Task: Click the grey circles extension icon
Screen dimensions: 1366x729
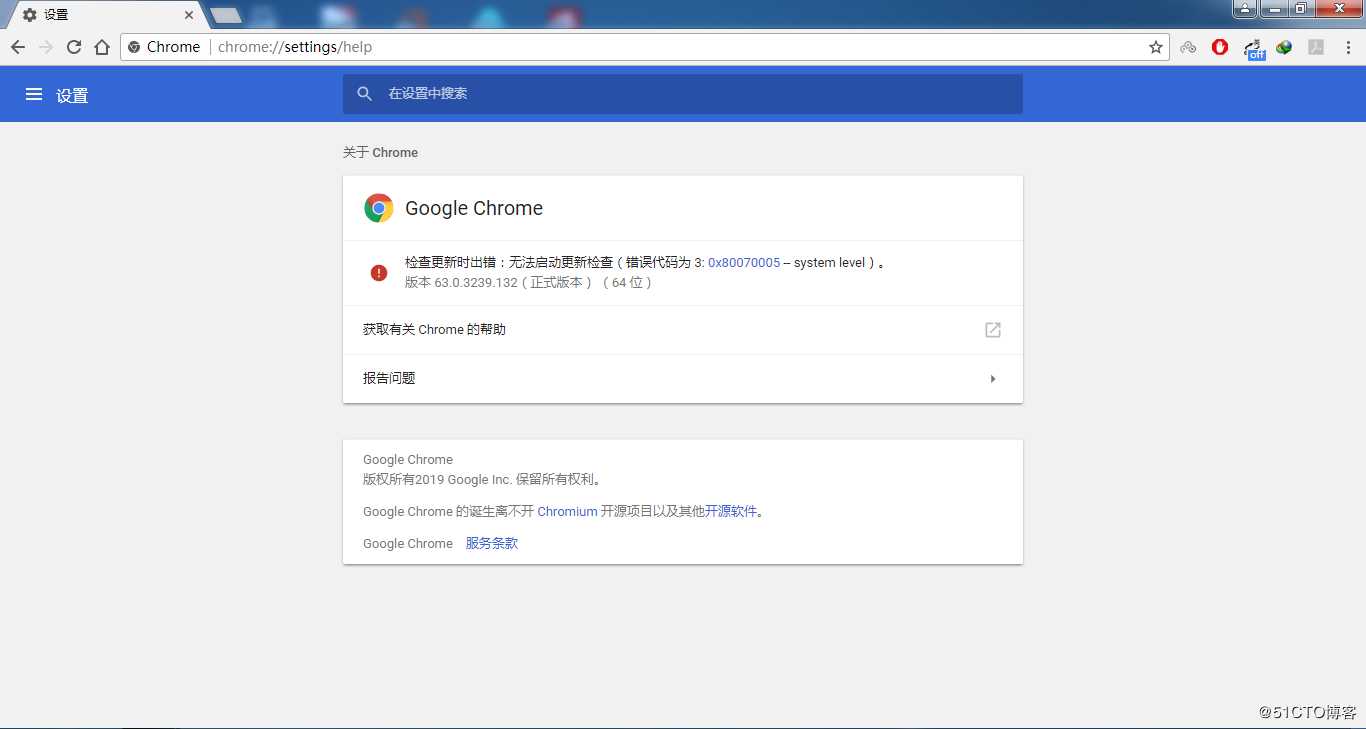Action: coord(1188,47)
